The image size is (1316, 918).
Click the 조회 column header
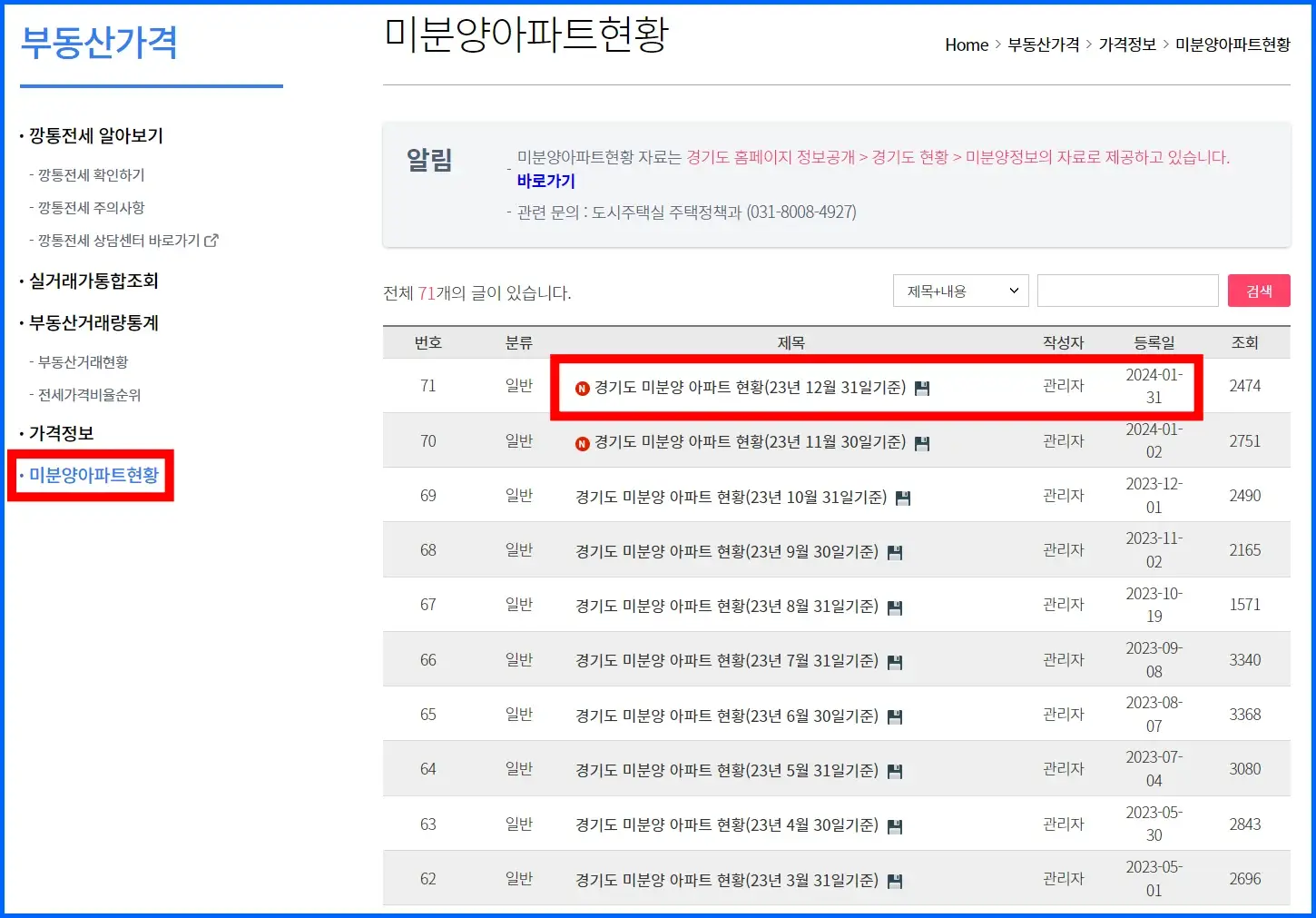[1245, 343]
